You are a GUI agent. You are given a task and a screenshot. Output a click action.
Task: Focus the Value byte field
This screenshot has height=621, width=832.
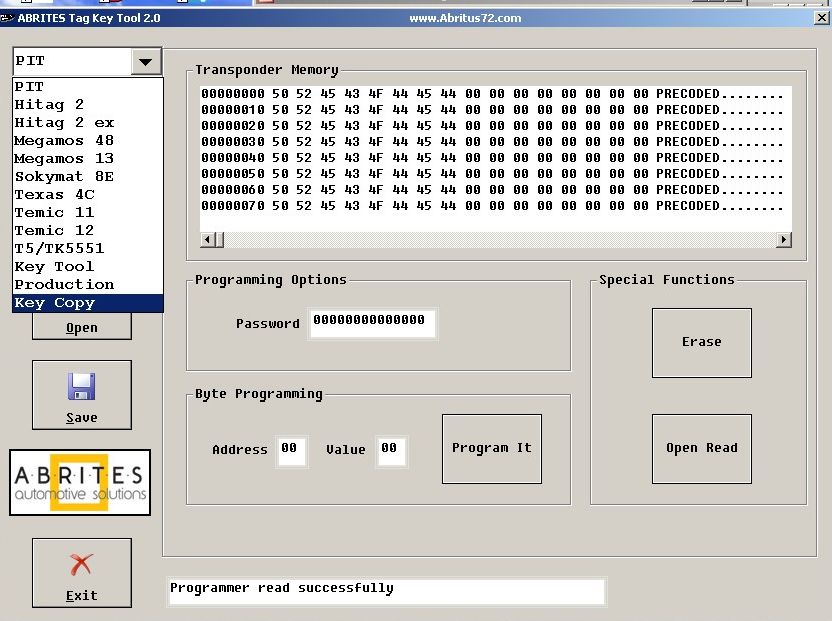tap(391, 451)
